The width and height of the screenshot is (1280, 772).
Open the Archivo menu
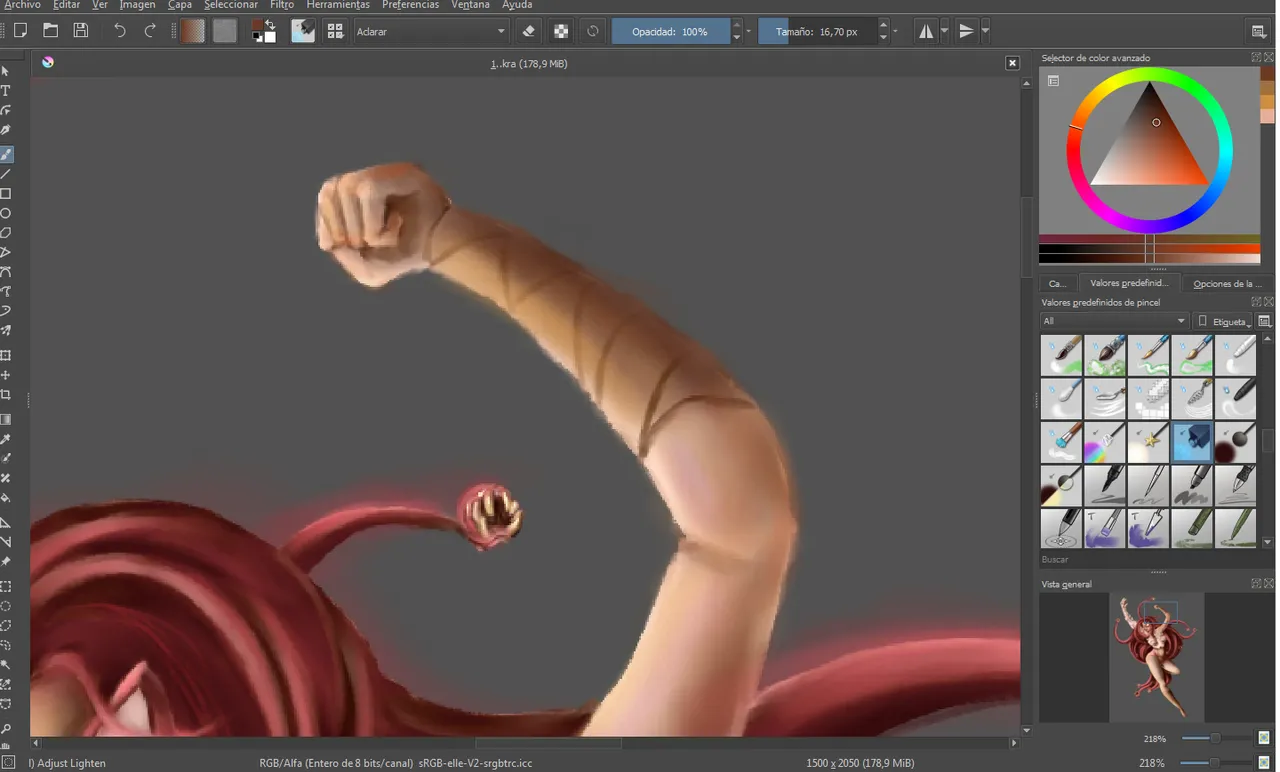tap(23, 5)
